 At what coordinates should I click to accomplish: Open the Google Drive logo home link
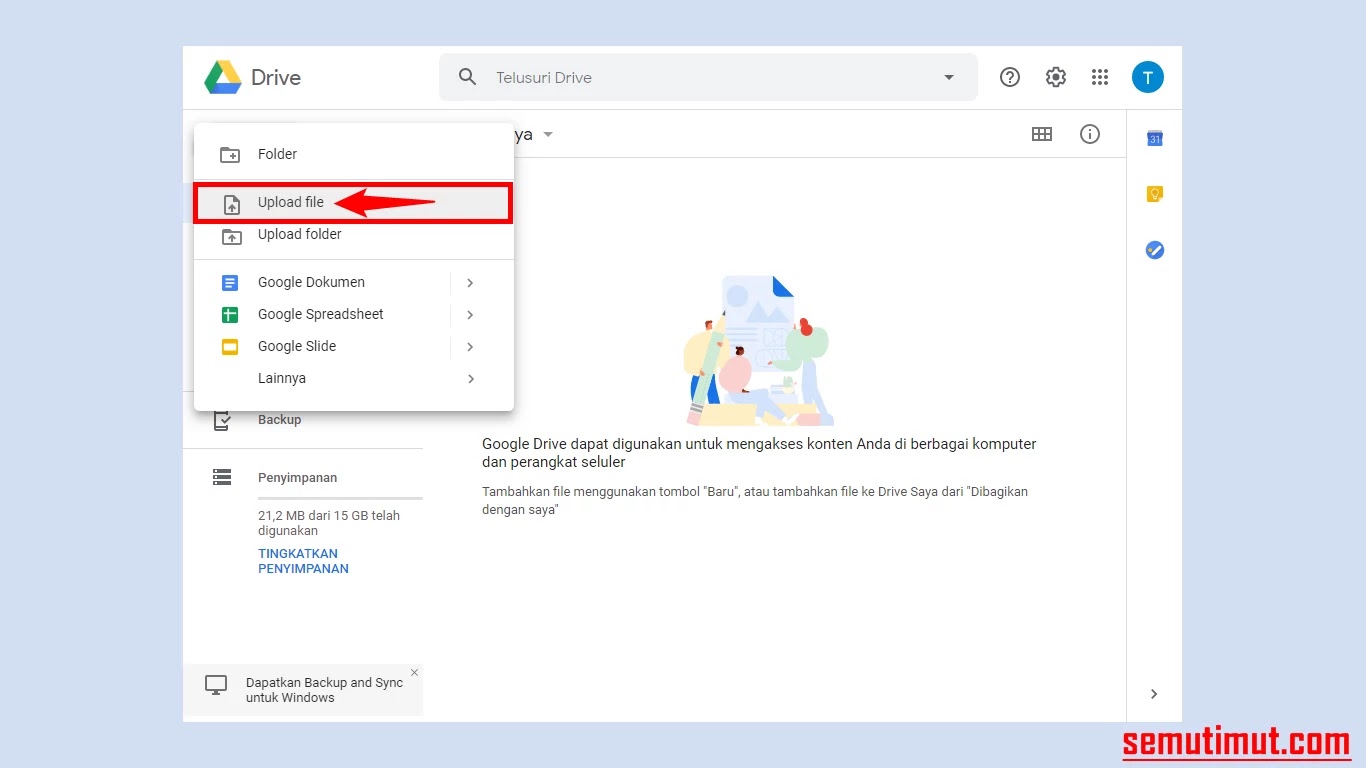252,77
